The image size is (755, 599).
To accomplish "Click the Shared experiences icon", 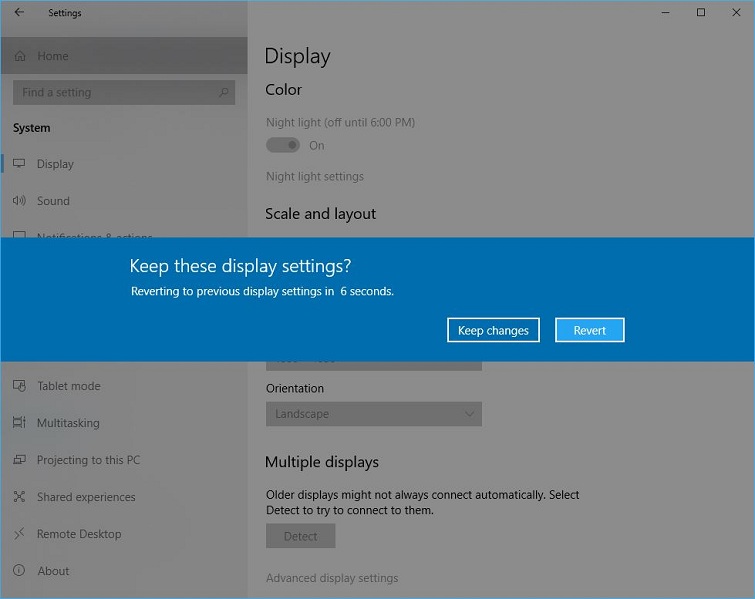I will coord(19,497).
